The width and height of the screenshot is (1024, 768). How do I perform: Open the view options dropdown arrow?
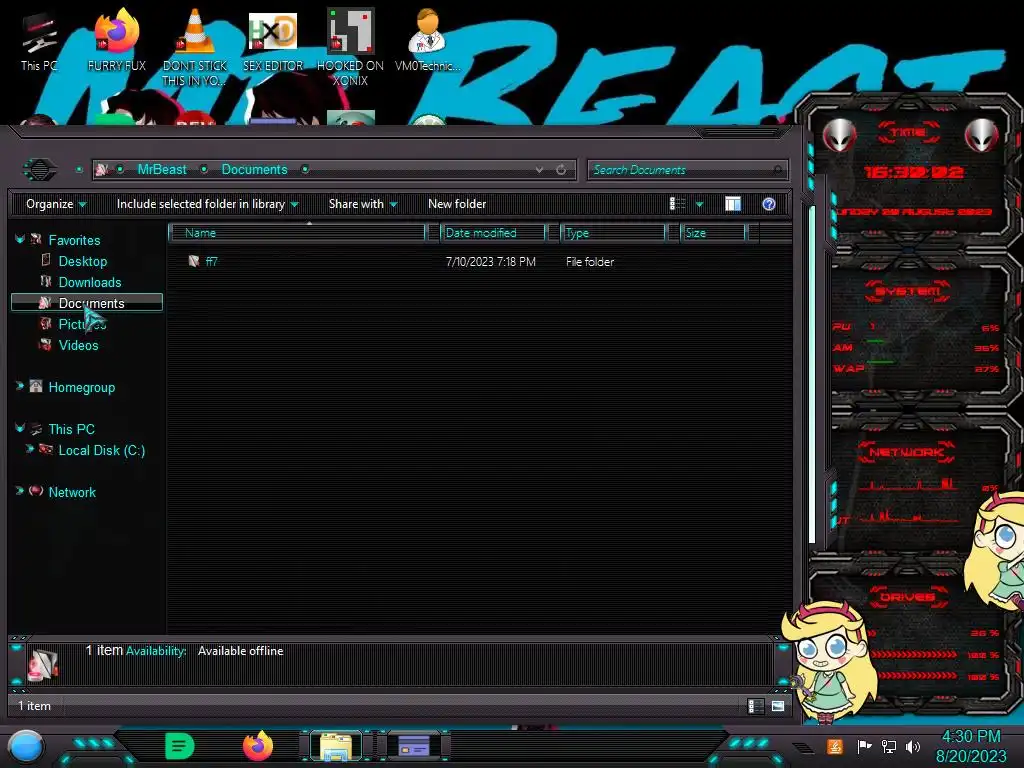699,204
